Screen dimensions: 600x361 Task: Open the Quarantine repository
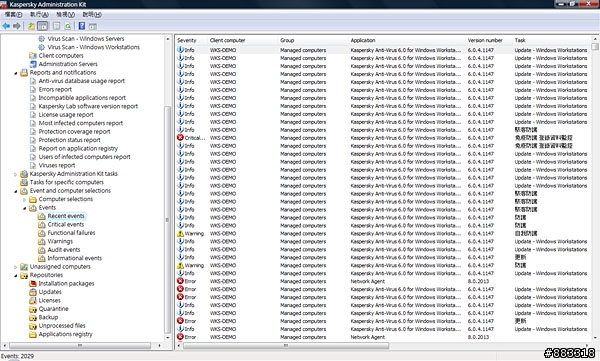(53, 309)
